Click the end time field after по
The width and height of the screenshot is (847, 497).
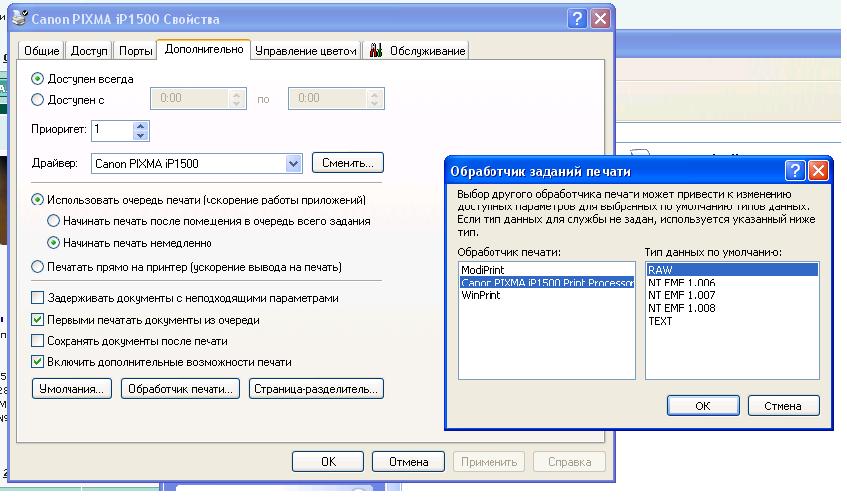[x=336, y=98]
